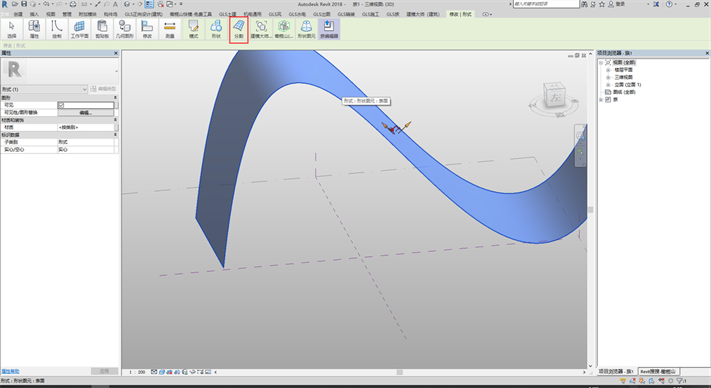Viewport: 711px width, 388px height.
Task: Click the Divide surface (分割) tool
Action: click(239, 29)
